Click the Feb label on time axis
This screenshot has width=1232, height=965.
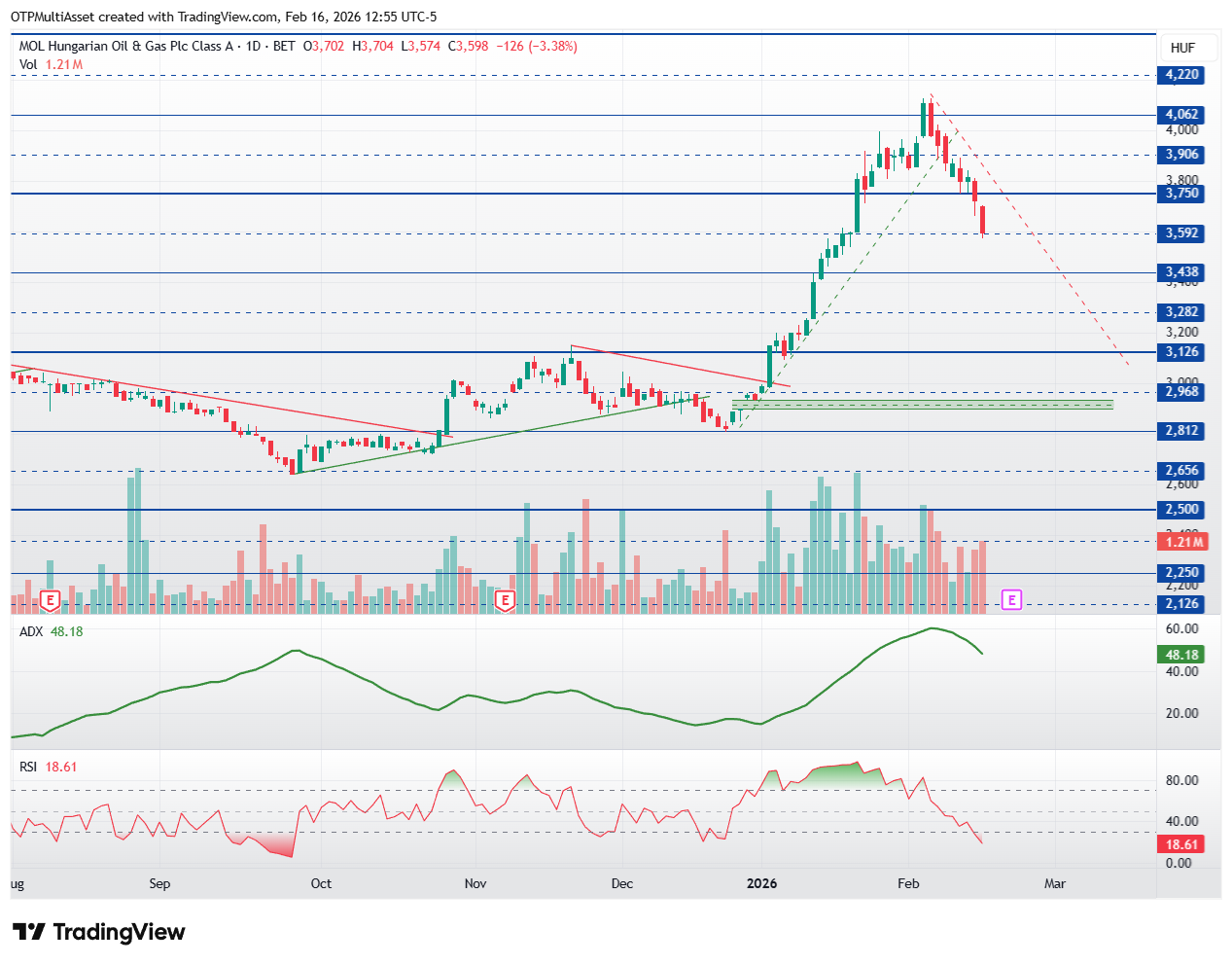coord(908,883)
